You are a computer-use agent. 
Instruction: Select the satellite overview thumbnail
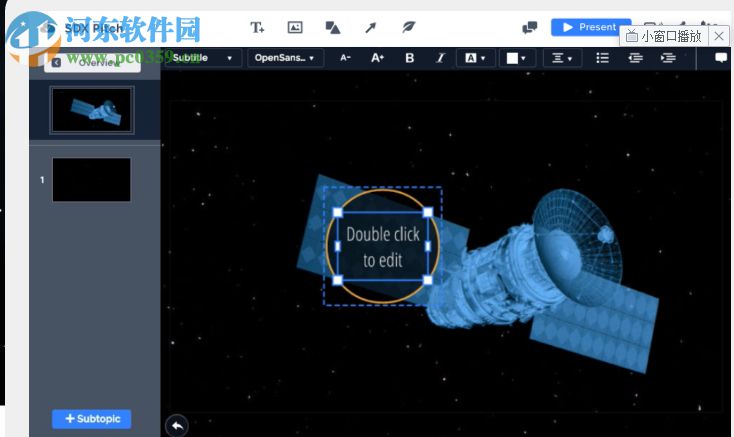point(92,110)
